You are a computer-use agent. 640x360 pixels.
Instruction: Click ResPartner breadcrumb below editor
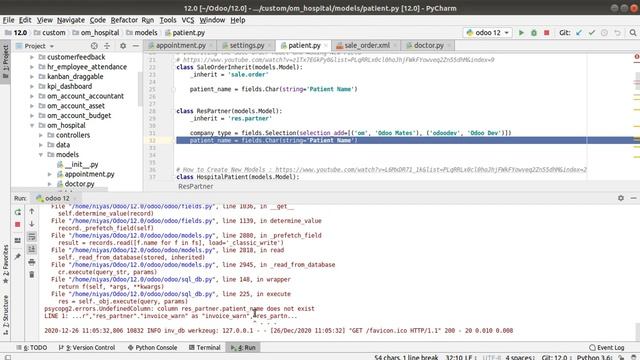tap(196, 187)
